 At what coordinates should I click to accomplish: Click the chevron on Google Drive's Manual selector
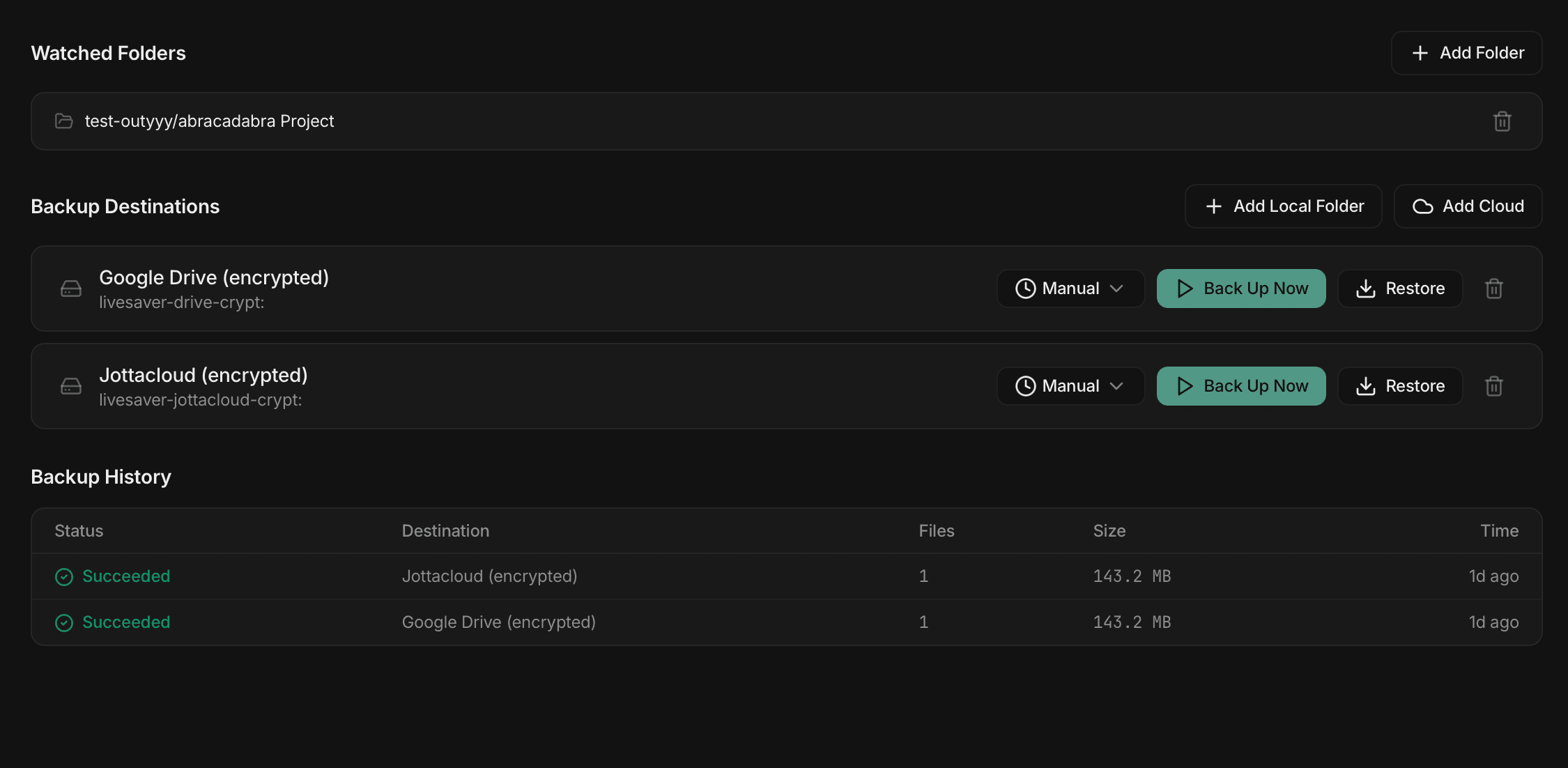coord(1116,288)
